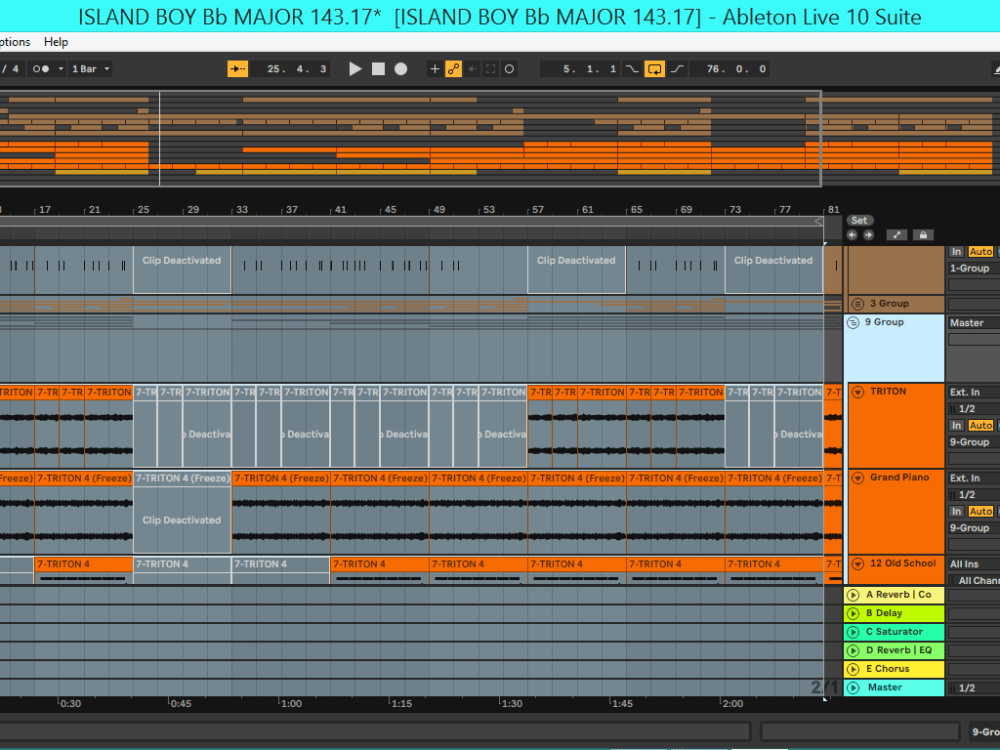The height and width of the screenshot is (750, 1000).
Task: Collapse the TRITON track
Action: 858,392
